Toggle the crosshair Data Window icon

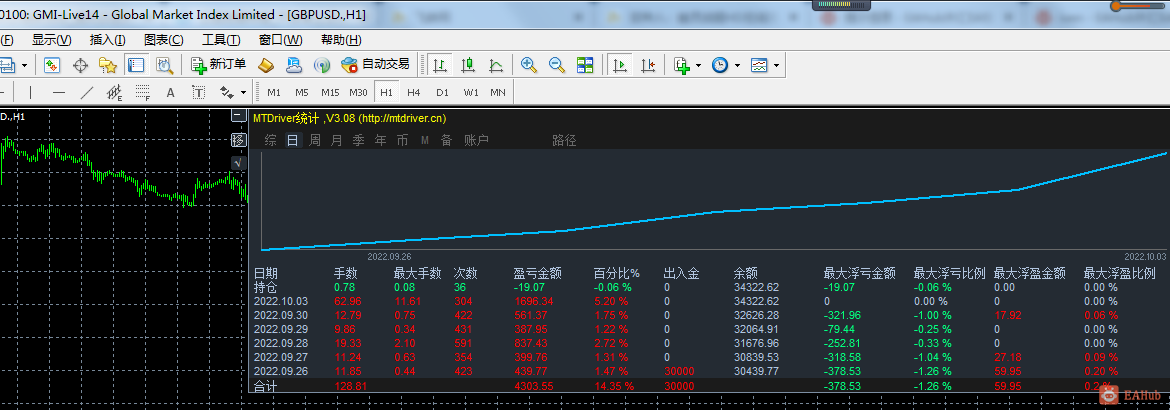point(80,65)
